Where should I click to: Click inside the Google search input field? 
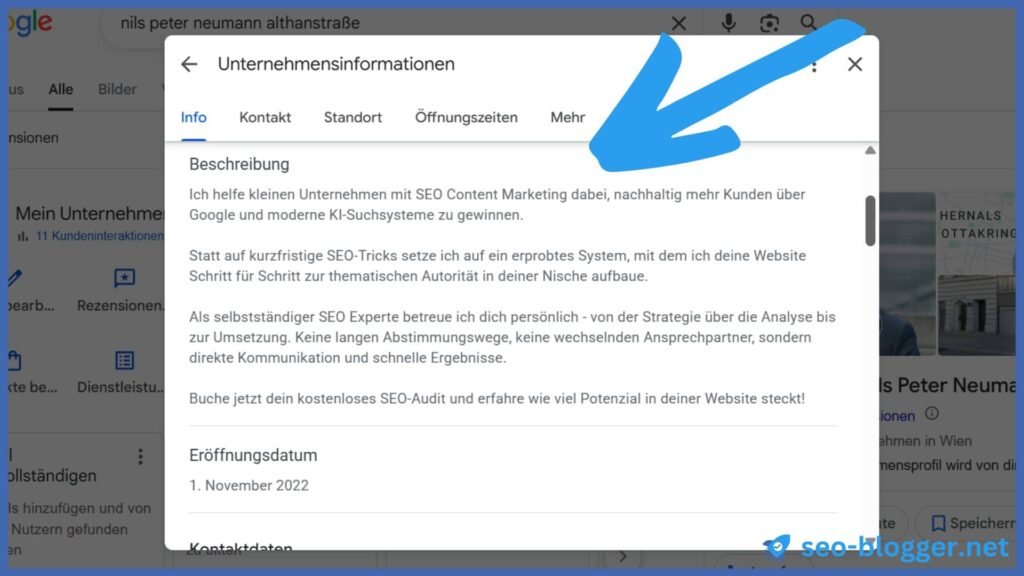click(391, 24)
